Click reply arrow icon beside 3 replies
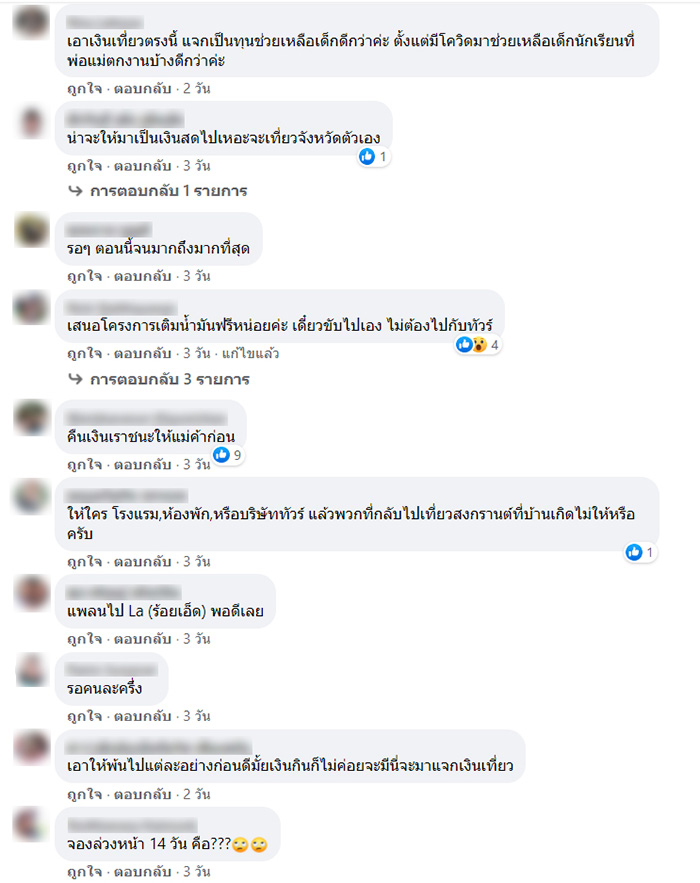The image size is (700, 883). pos(75,379)
